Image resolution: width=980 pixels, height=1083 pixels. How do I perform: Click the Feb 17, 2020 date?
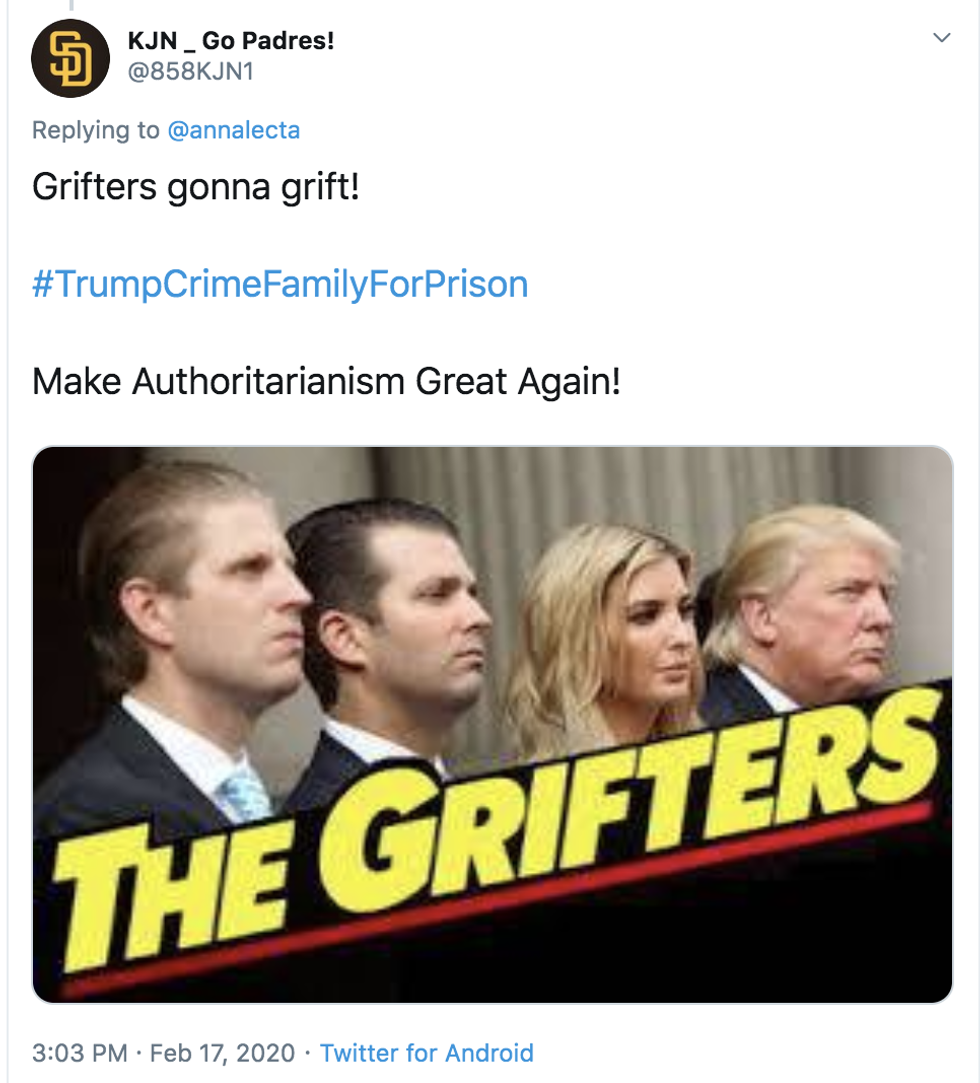[x=223, y=1053]
